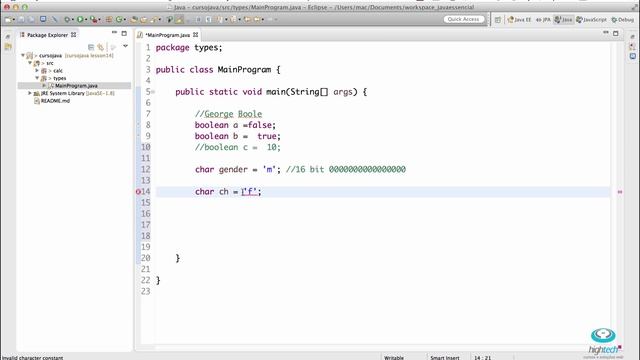Switch to the Debug perspective
The width and height of the screenshot is (640, 360).
(x=622, y=20)
